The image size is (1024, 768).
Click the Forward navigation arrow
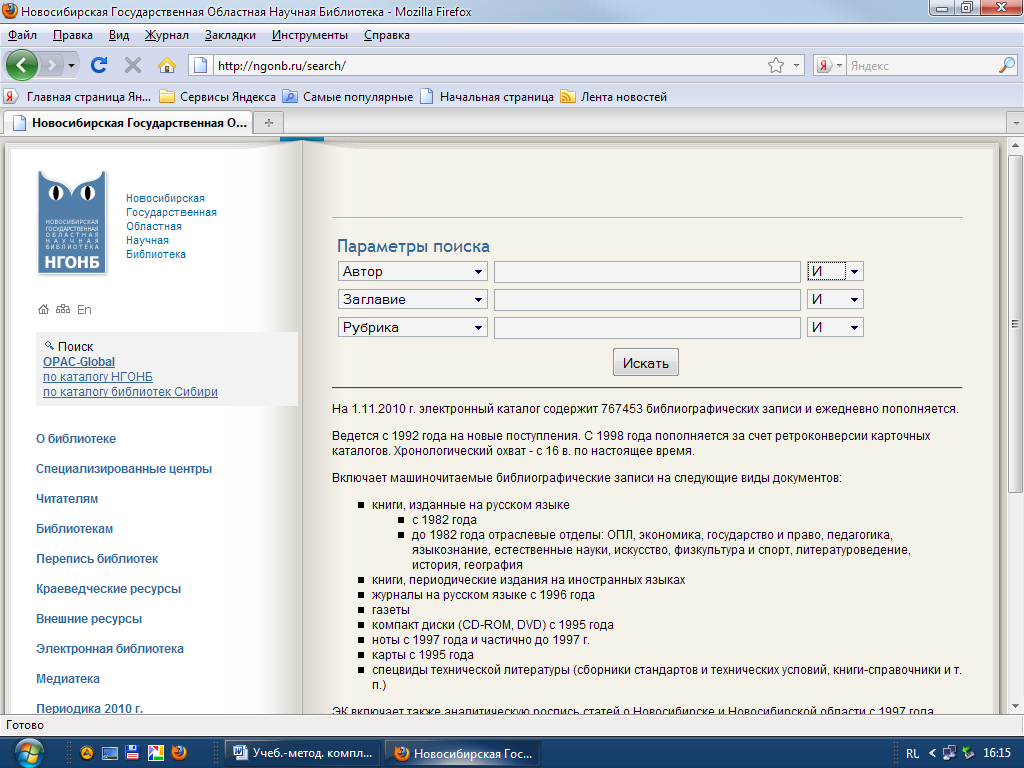52,65
